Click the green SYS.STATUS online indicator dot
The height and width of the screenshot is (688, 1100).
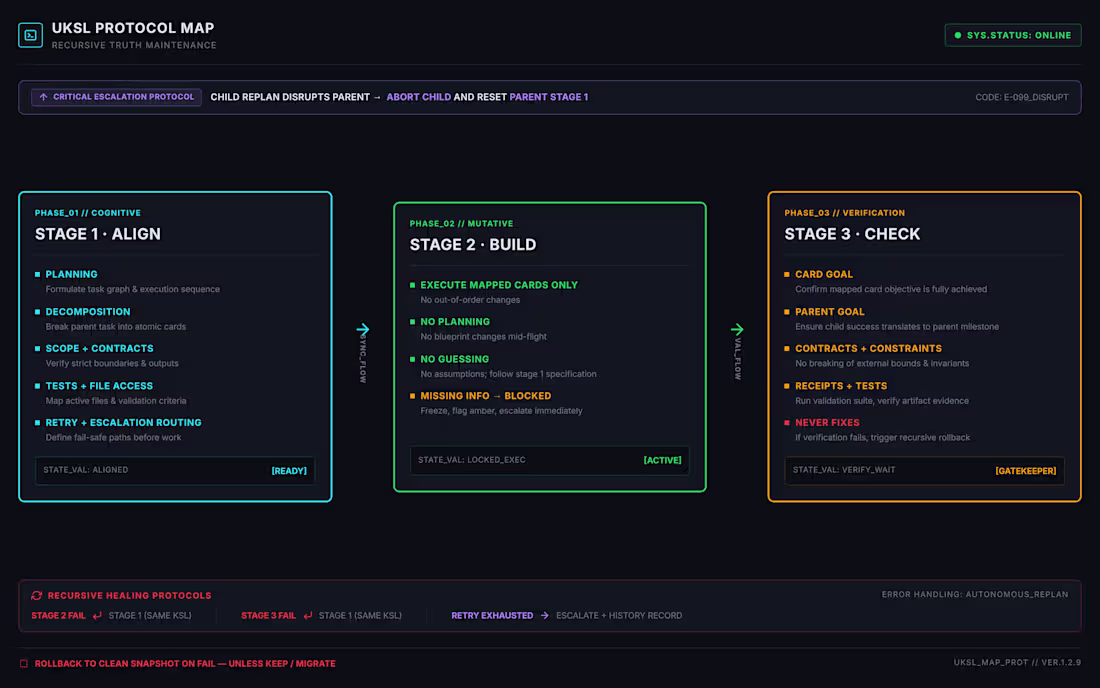tap(958, 35)
